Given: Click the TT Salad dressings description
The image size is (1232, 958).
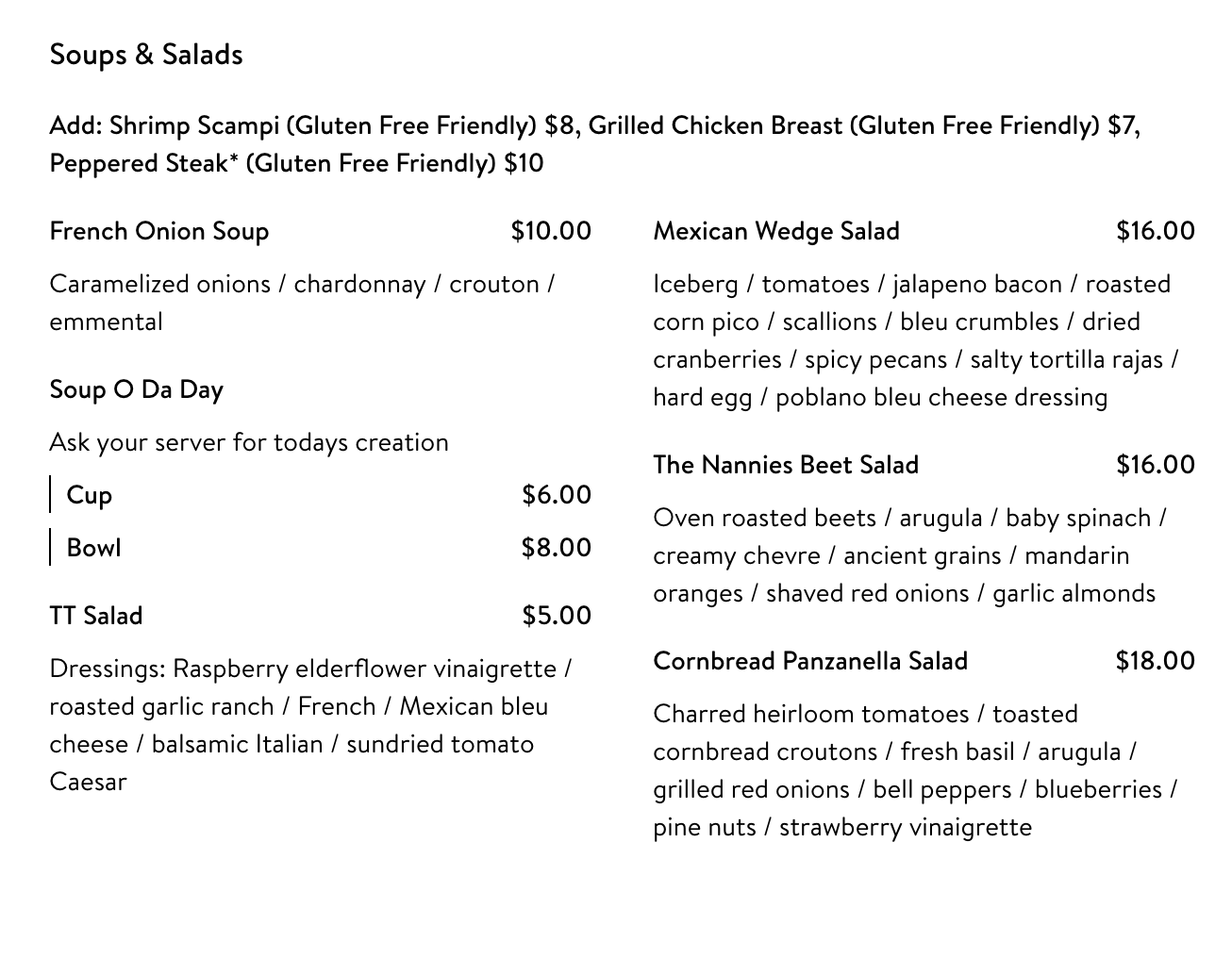Looking at the screenshot, I should pos(311,725).
